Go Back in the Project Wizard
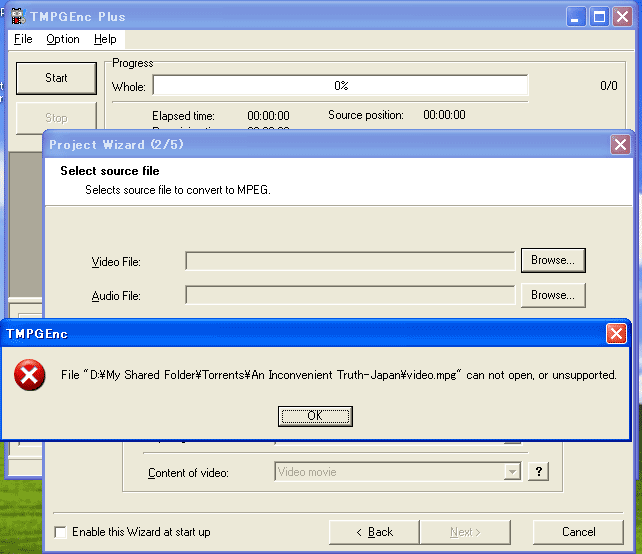The width and height of the screenshot is (642, 554). [x=374, y=532]
